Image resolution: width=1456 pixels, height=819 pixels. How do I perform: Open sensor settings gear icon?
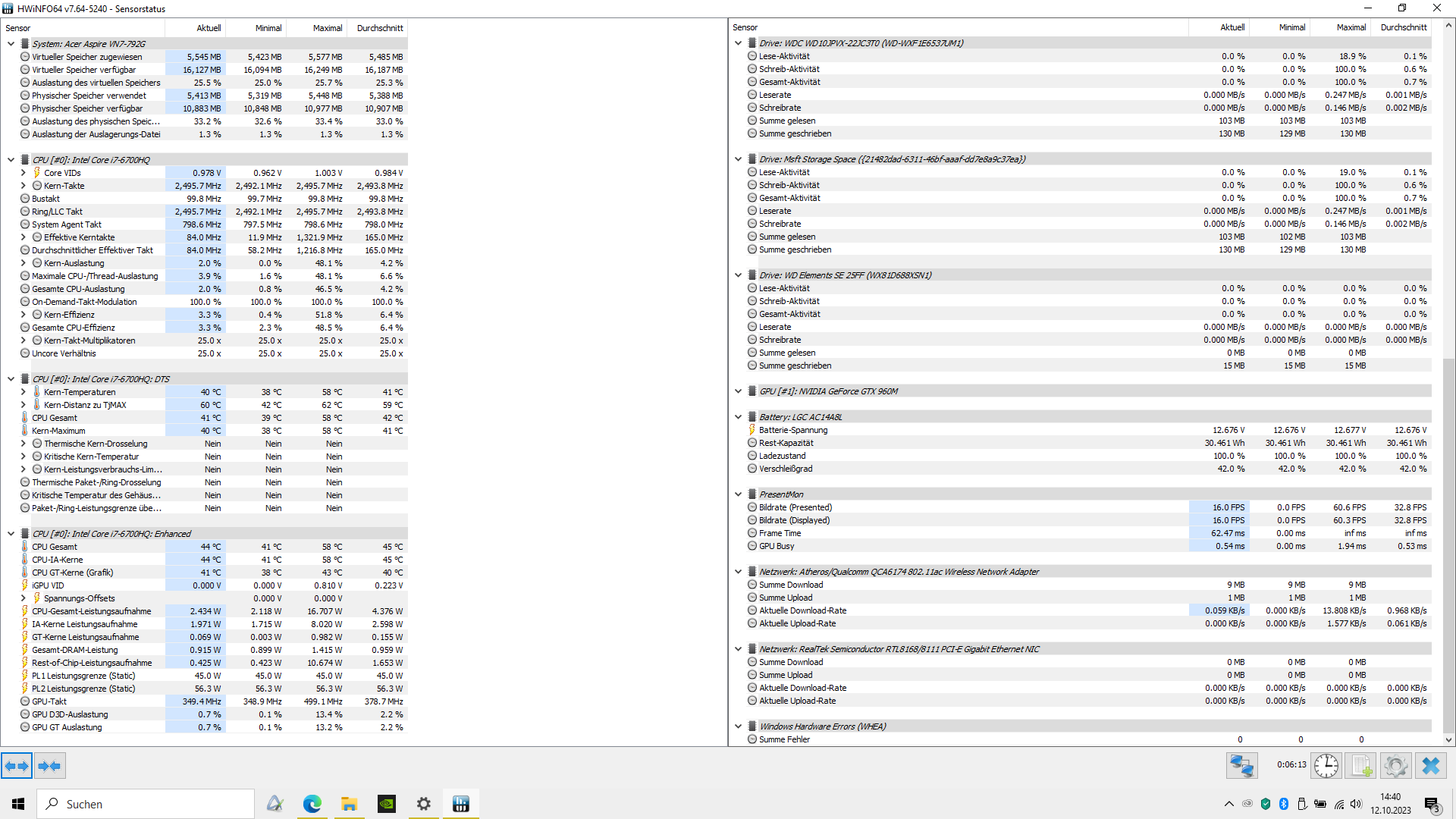tap(1395, 766)
